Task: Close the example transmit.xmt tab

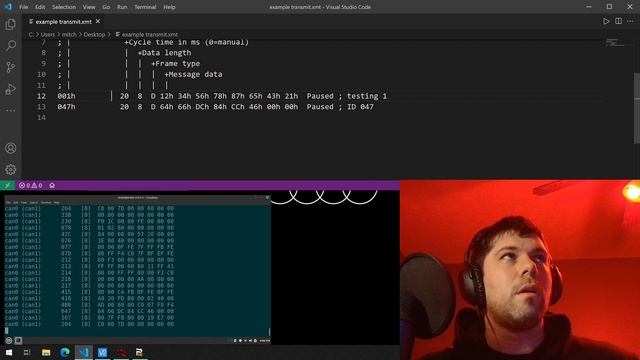Action: 98,21
